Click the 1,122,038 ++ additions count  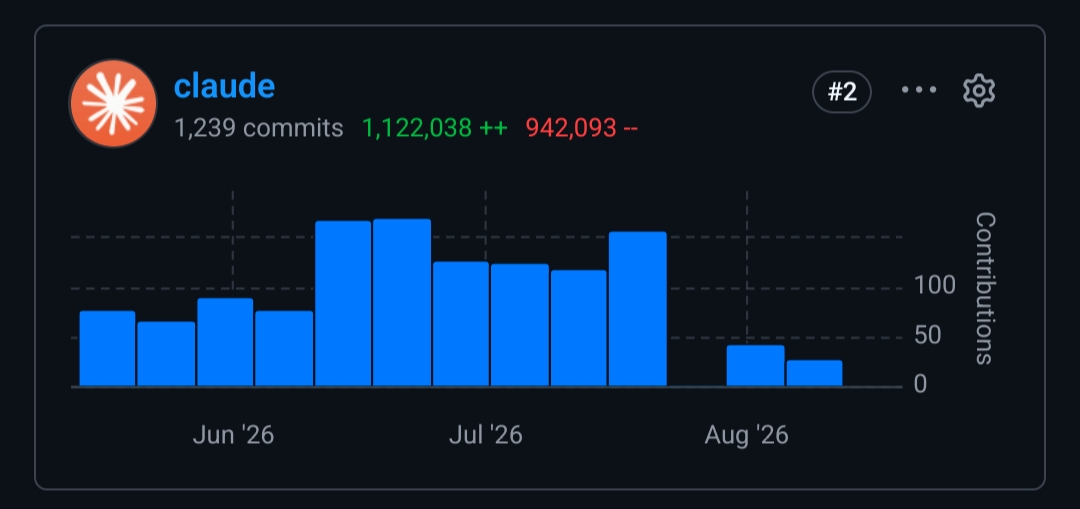(435, 128)
